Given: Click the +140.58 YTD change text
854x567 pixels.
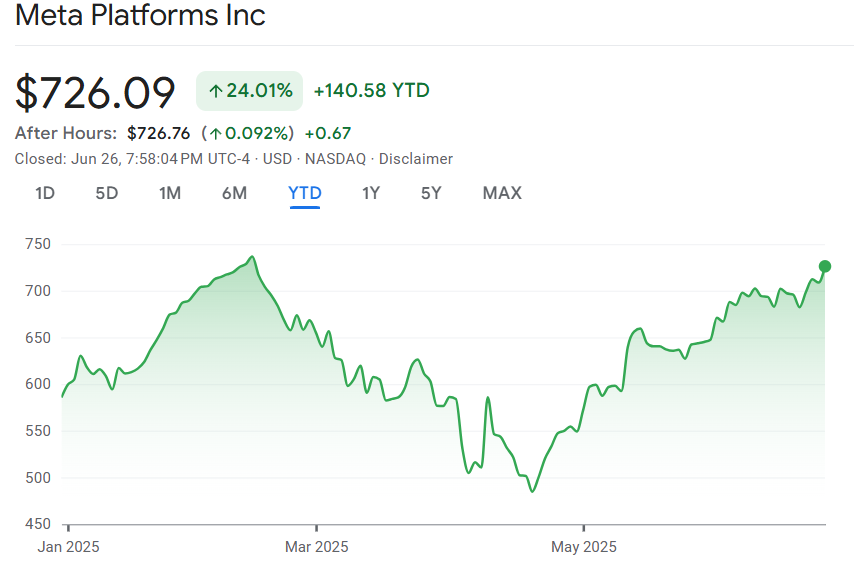Looking at the screenshot, I should (x=371, y=91).
